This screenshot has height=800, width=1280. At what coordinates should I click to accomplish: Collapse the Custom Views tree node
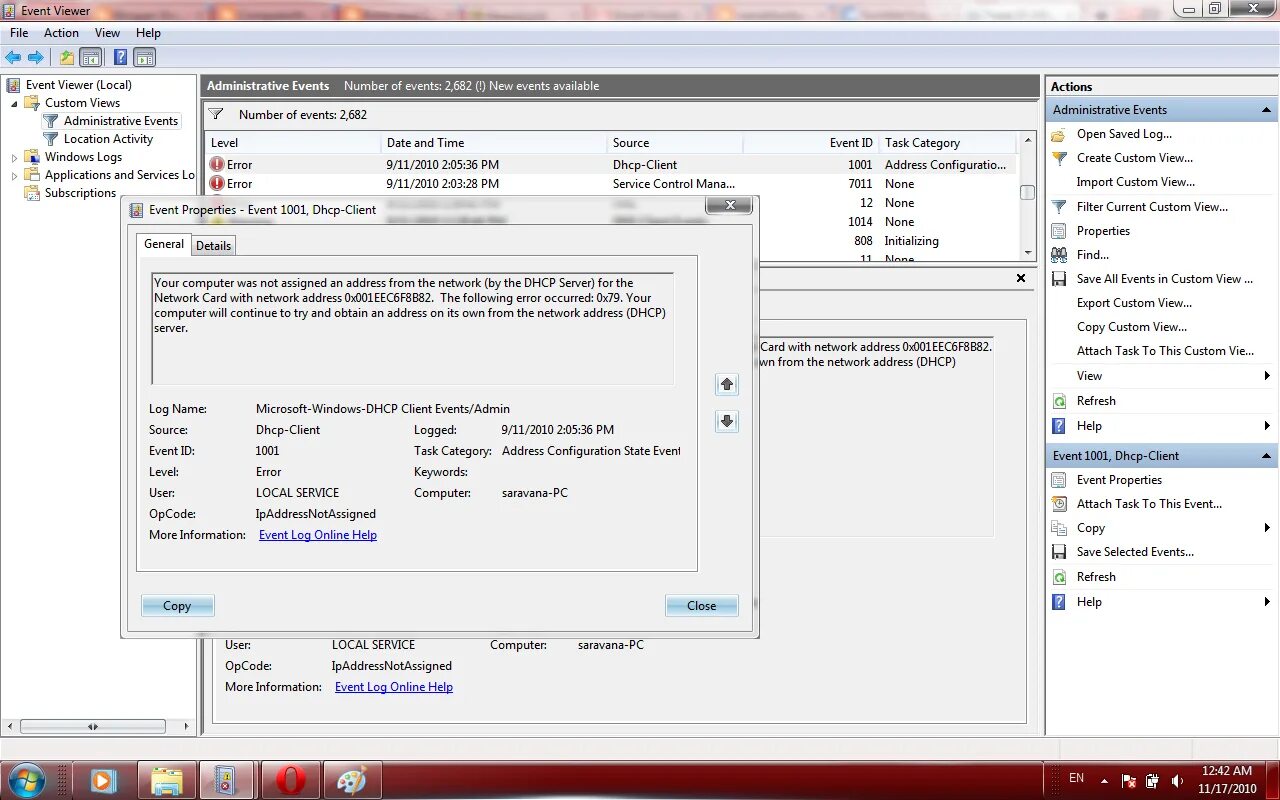14,104
